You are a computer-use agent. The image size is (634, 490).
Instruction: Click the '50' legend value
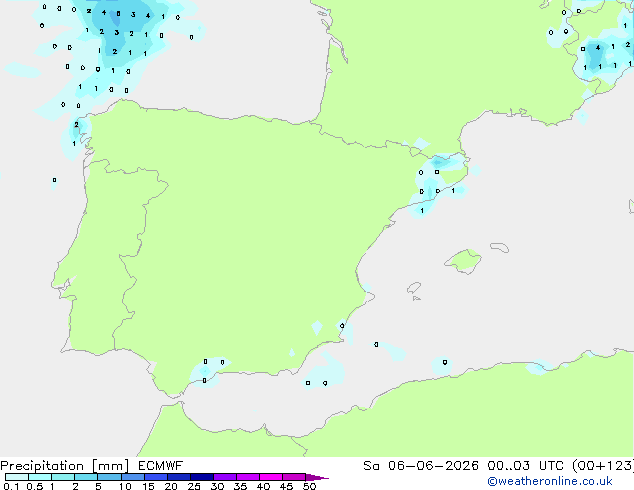click(x=309, y=486)
